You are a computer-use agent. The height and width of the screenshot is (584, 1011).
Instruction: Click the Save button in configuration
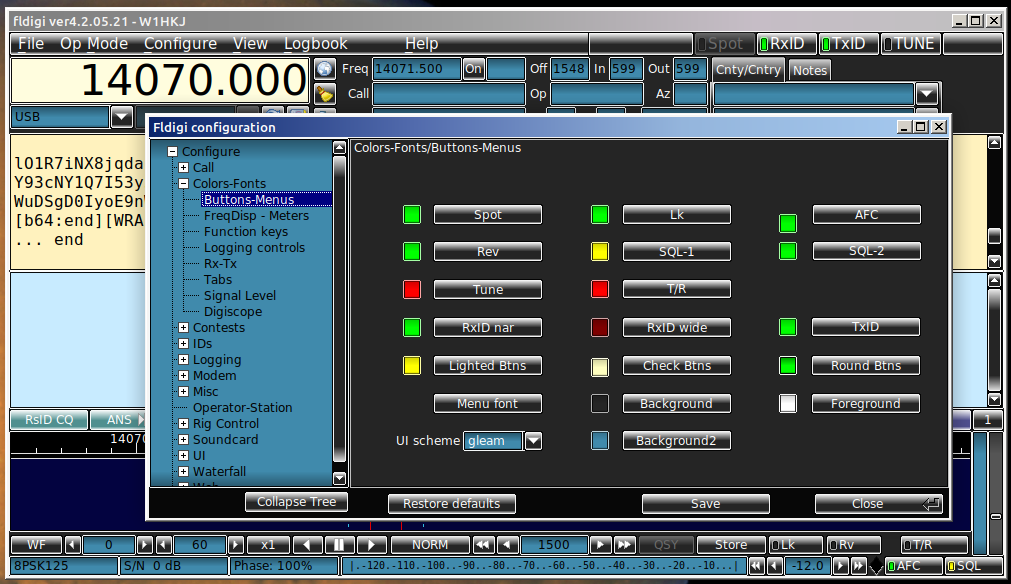point(705,503)
